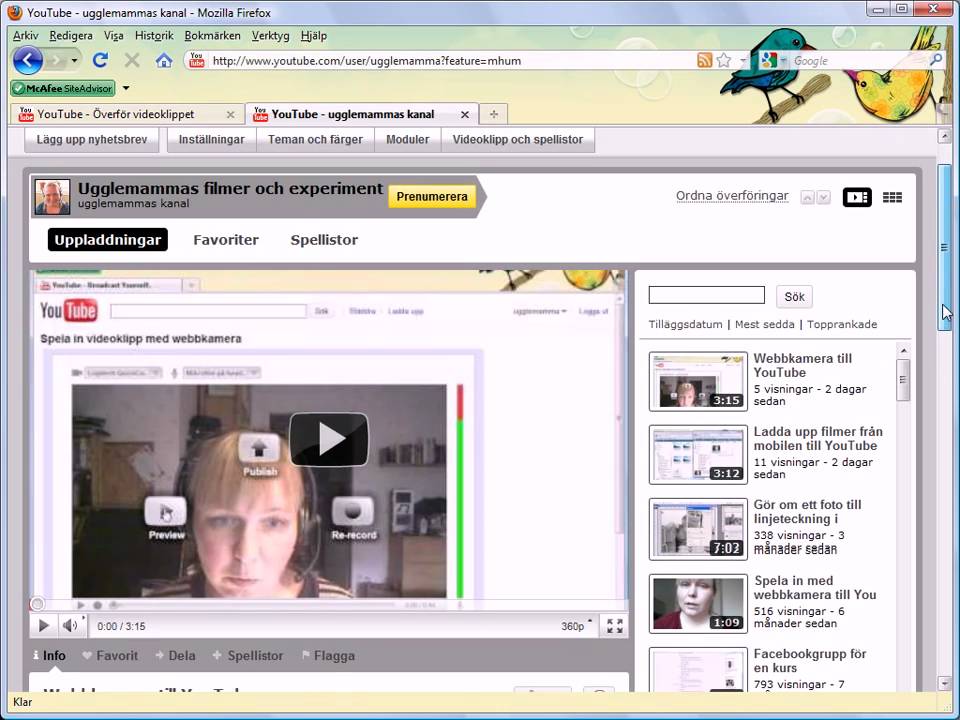The image size is (960, 720).
Task: Click the search magnifier icon in Google box
Action: pos(936,60)
